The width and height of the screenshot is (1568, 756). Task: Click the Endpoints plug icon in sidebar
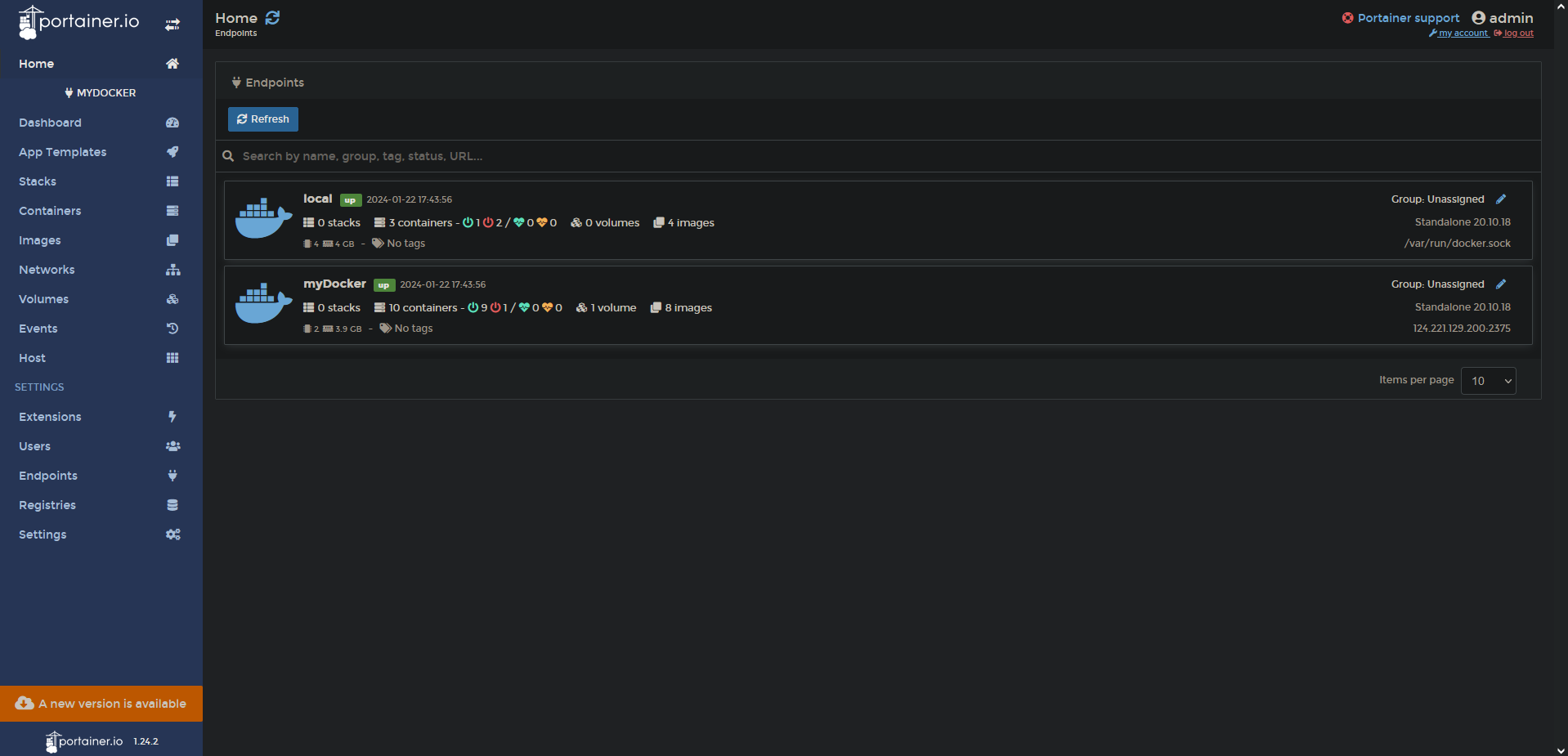[x=172, y=476]
